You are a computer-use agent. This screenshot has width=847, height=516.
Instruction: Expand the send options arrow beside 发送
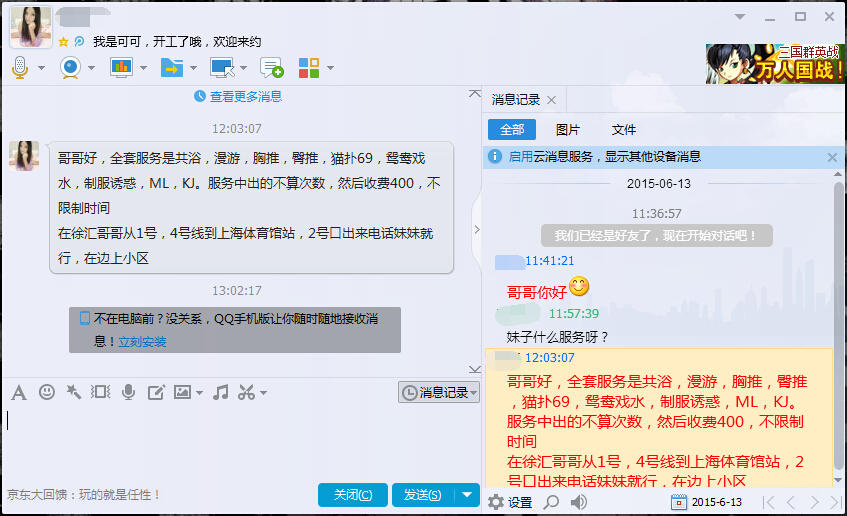[467, 495]
